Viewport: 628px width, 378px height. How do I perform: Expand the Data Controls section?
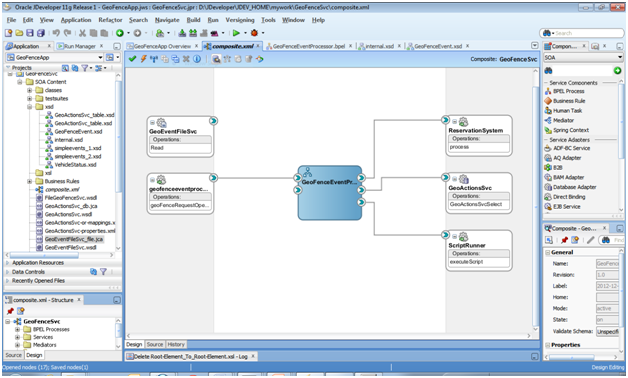(8, 272)
